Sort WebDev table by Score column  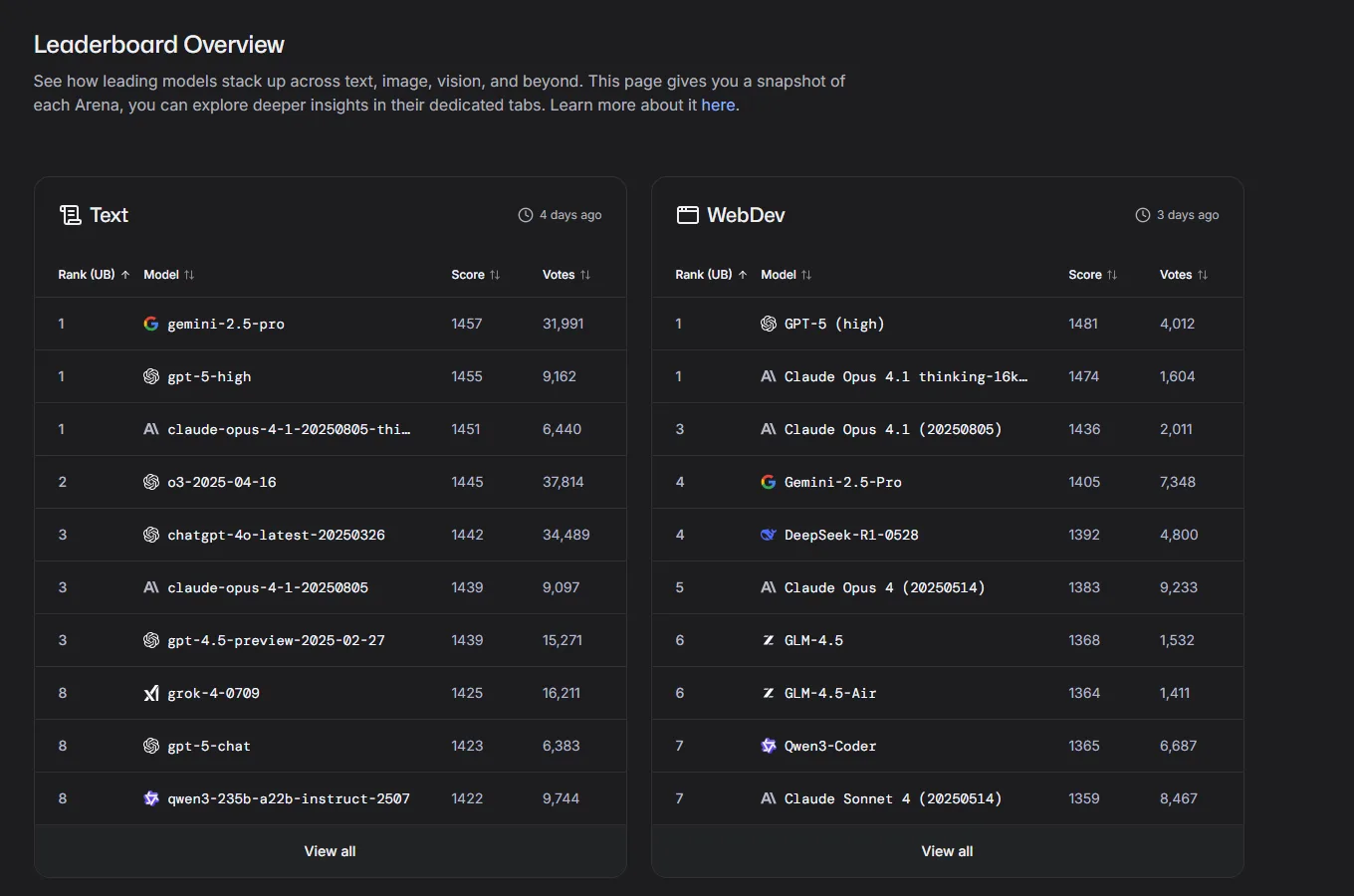[1092, 275]
